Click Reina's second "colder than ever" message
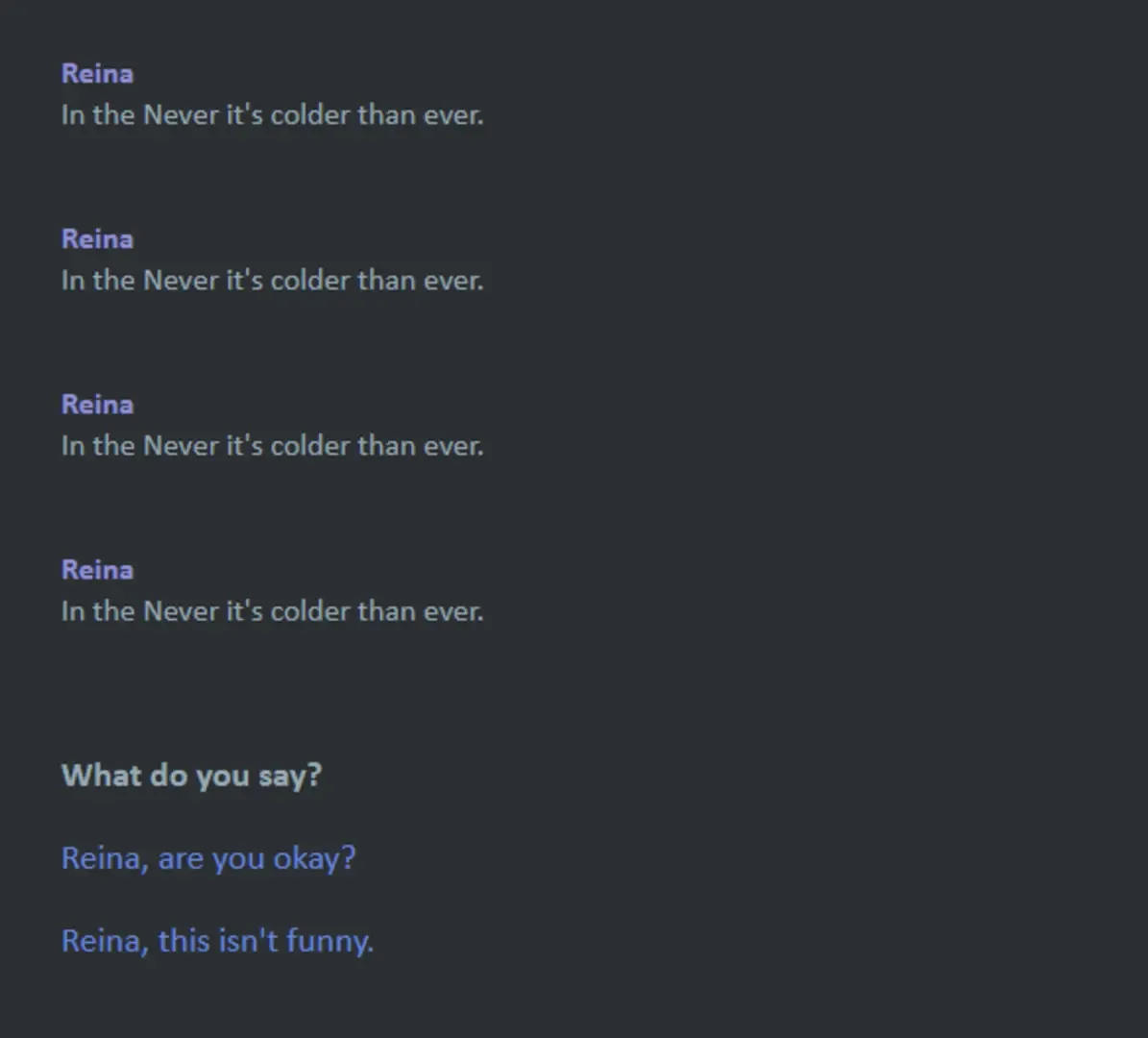Viewport: 1148px width, 1038px height. [x=272, y=281]
